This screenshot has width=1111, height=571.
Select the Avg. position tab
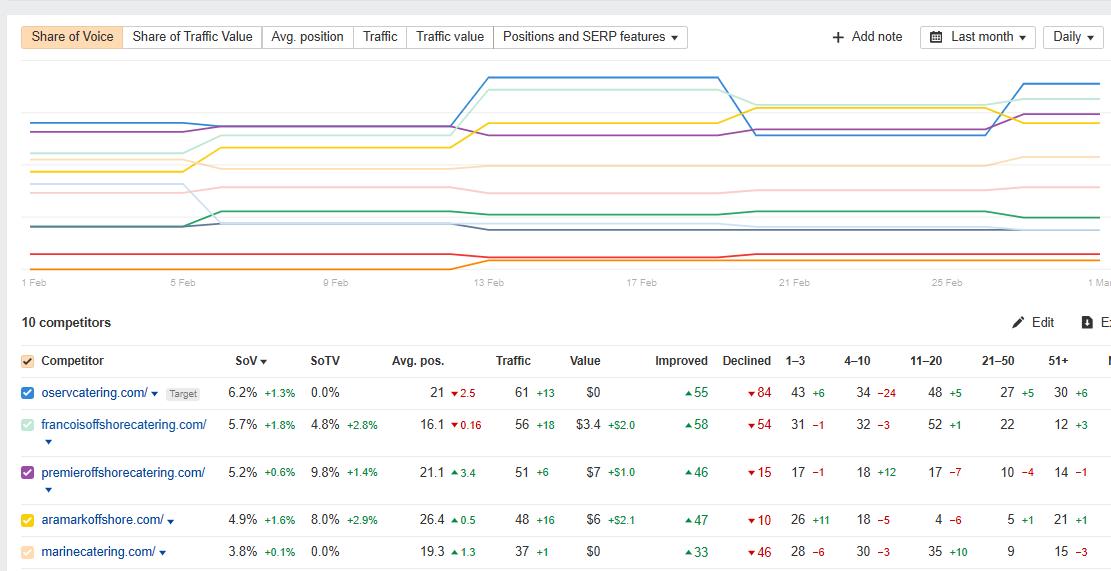[x=307, y=37]
